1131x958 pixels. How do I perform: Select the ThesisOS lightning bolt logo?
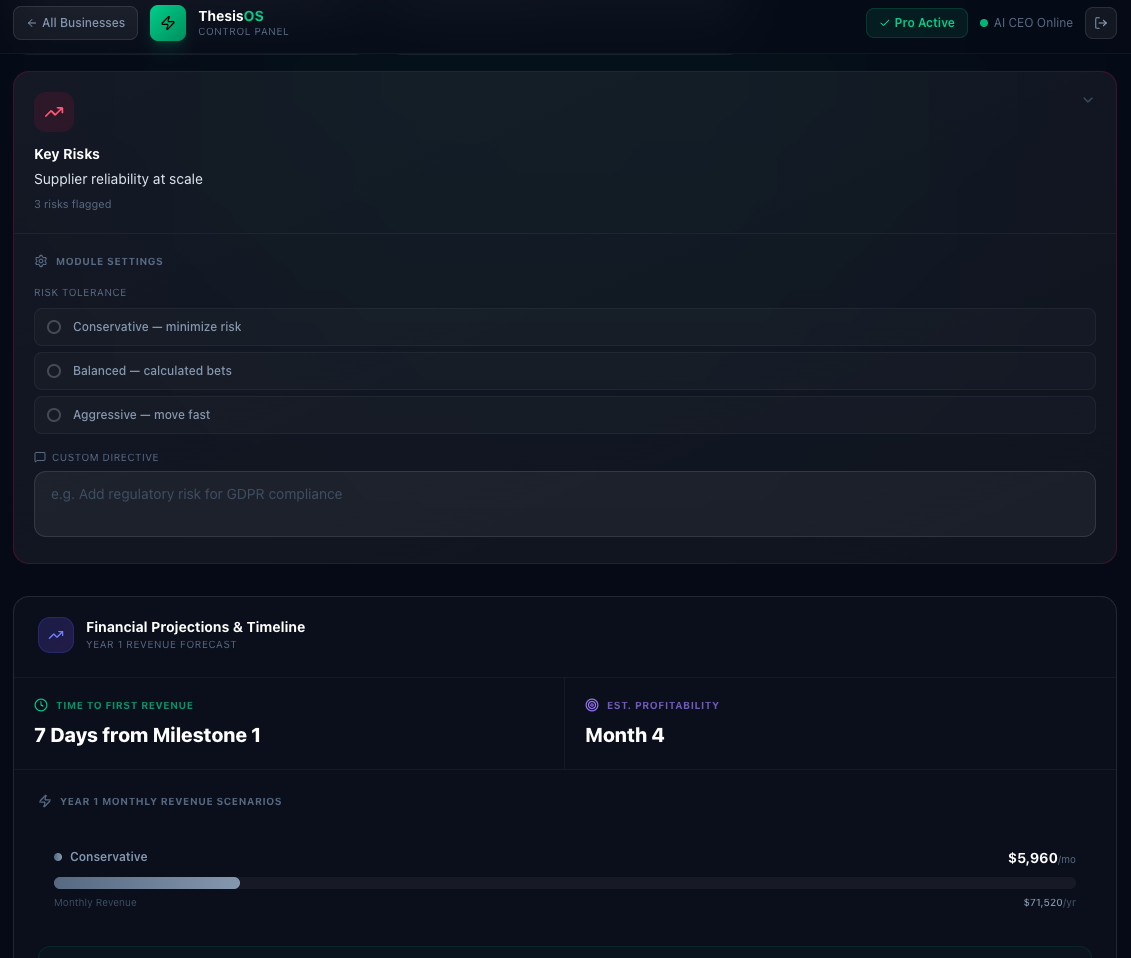point(168,22)
